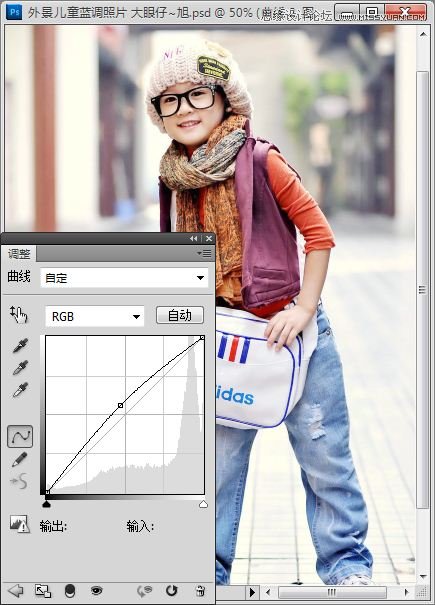Viewport: 435px width, 605px height.
Task: Open status bar info flyout arrow
Action: [x=252, y=592]
